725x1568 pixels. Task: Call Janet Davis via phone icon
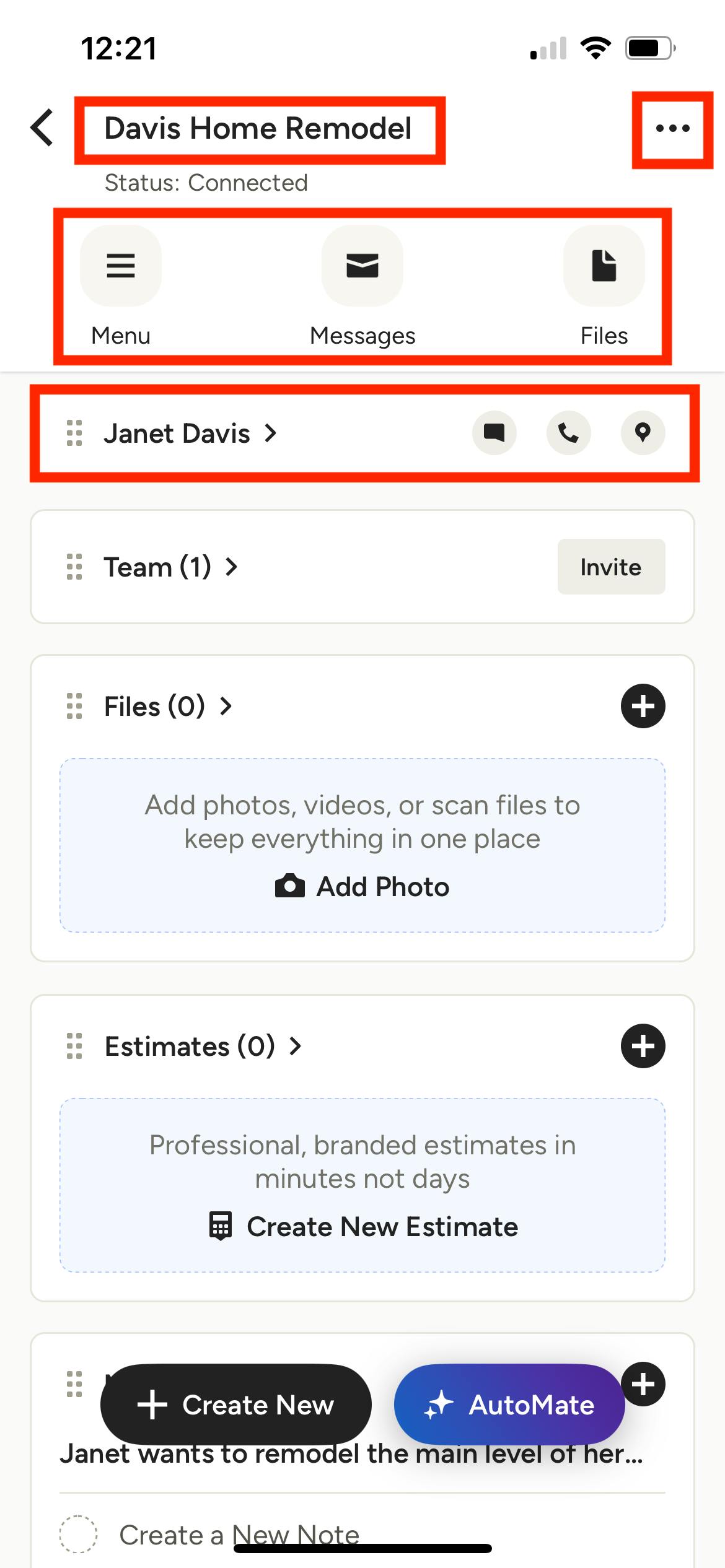click(x=568, y=432)
